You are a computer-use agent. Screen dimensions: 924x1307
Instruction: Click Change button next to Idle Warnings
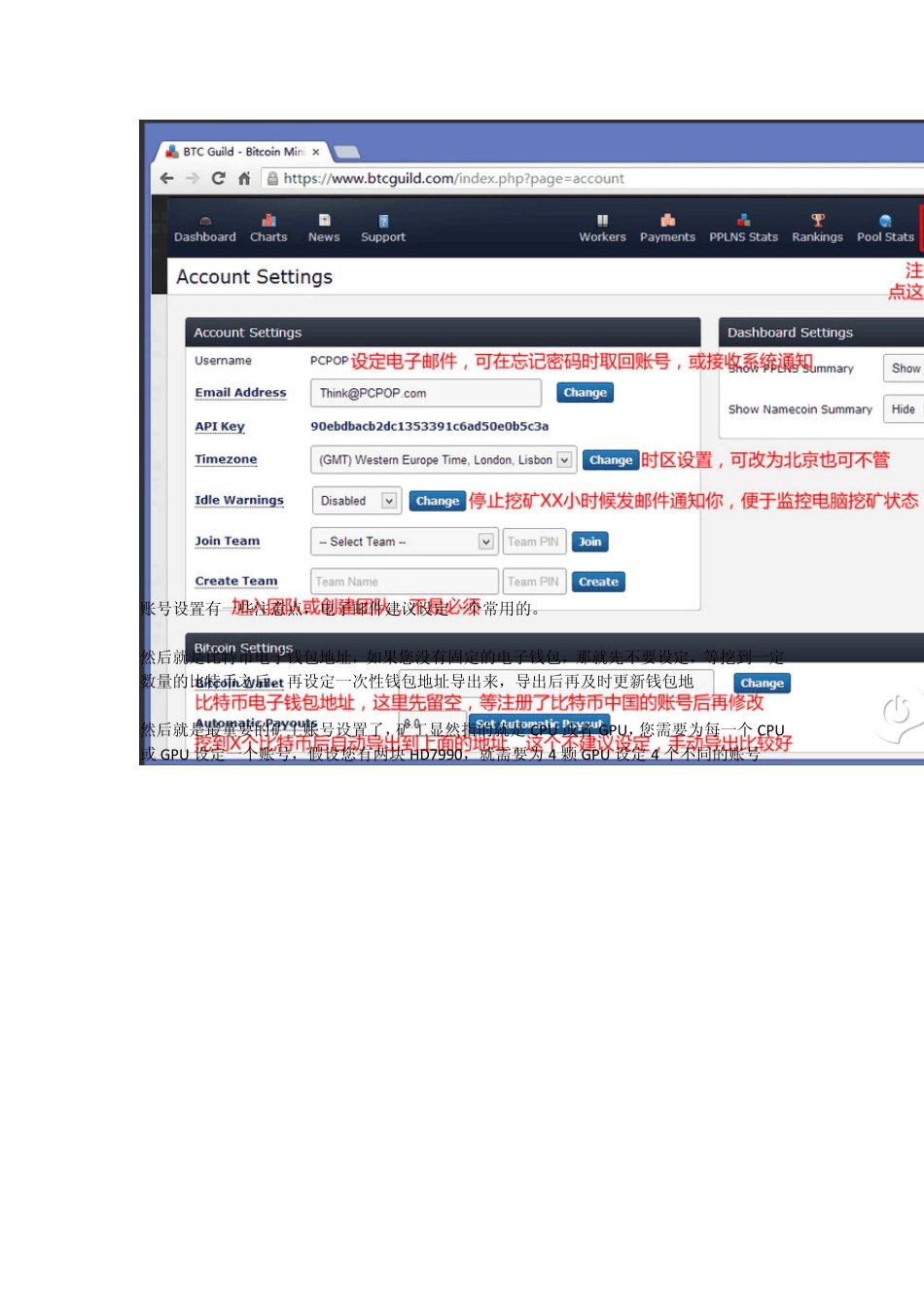point(437,501)
